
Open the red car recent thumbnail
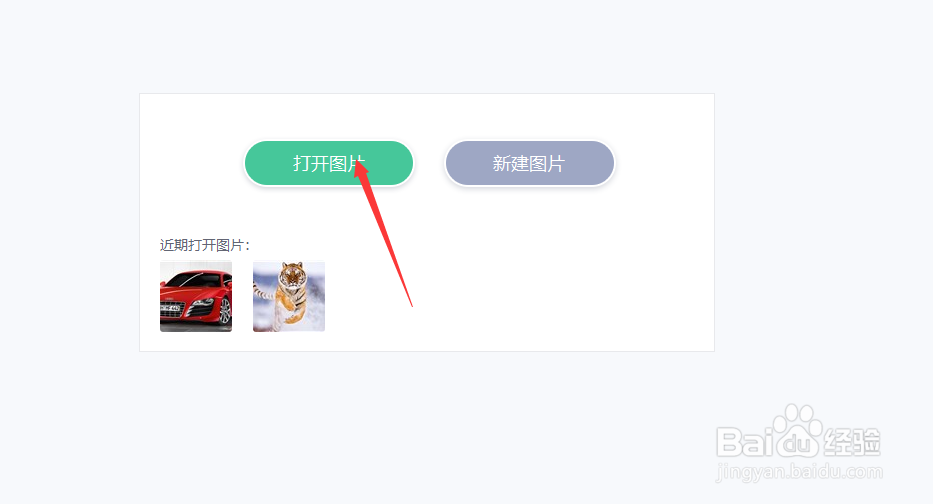(196, 296)
